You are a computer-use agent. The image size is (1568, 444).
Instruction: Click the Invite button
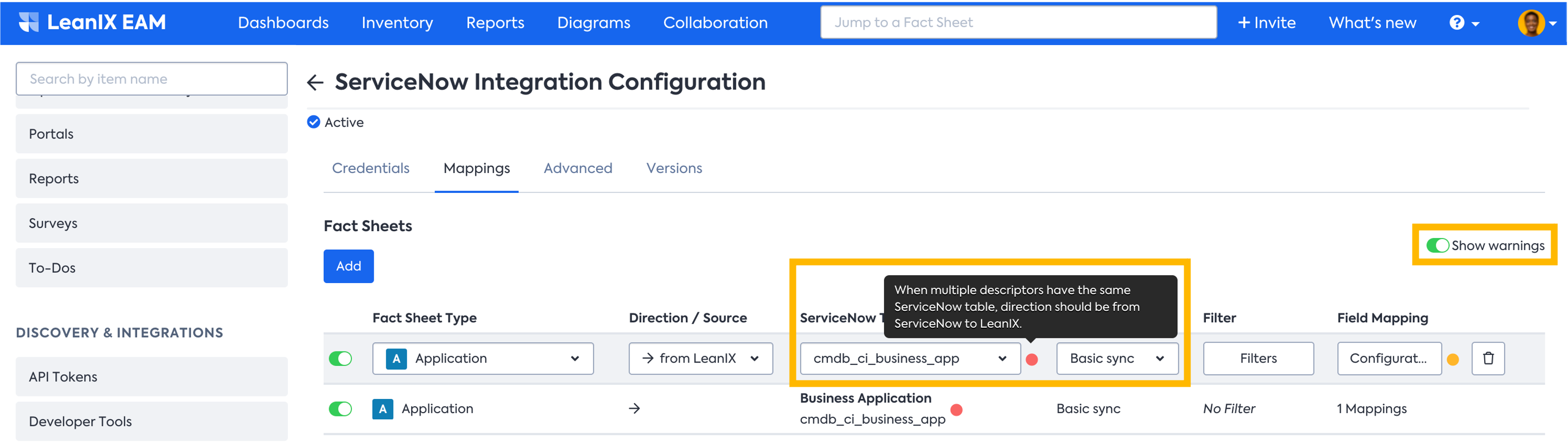[x=1267, y=22]
